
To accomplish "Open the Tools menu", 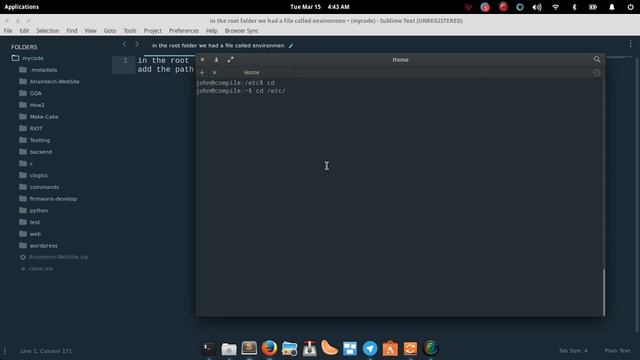I will [130, 31].
